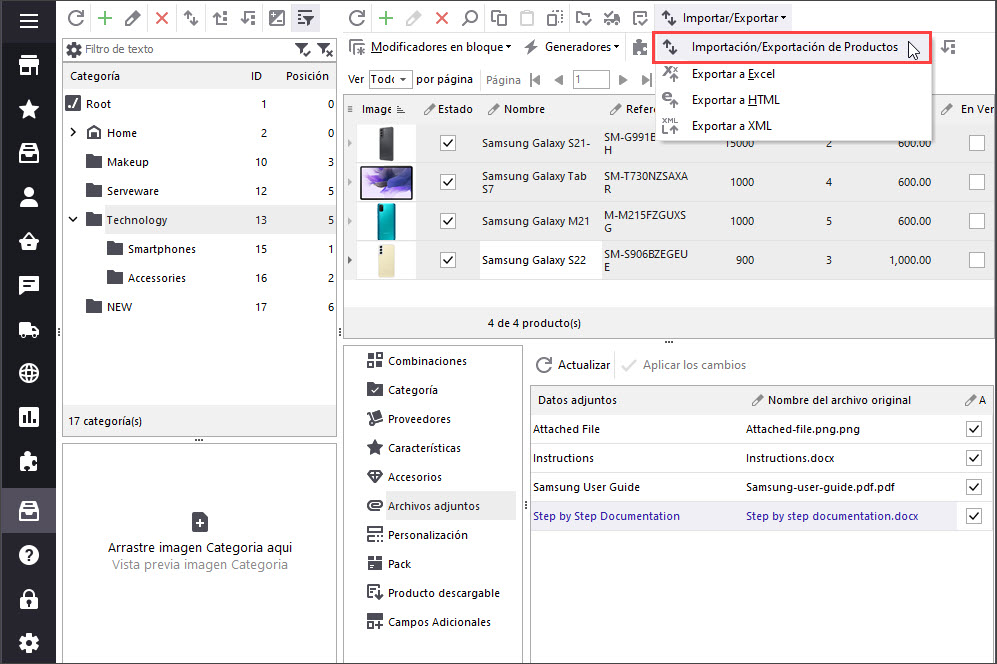
Task: Click the Filtro de texto field
Action: pos(188,49)
